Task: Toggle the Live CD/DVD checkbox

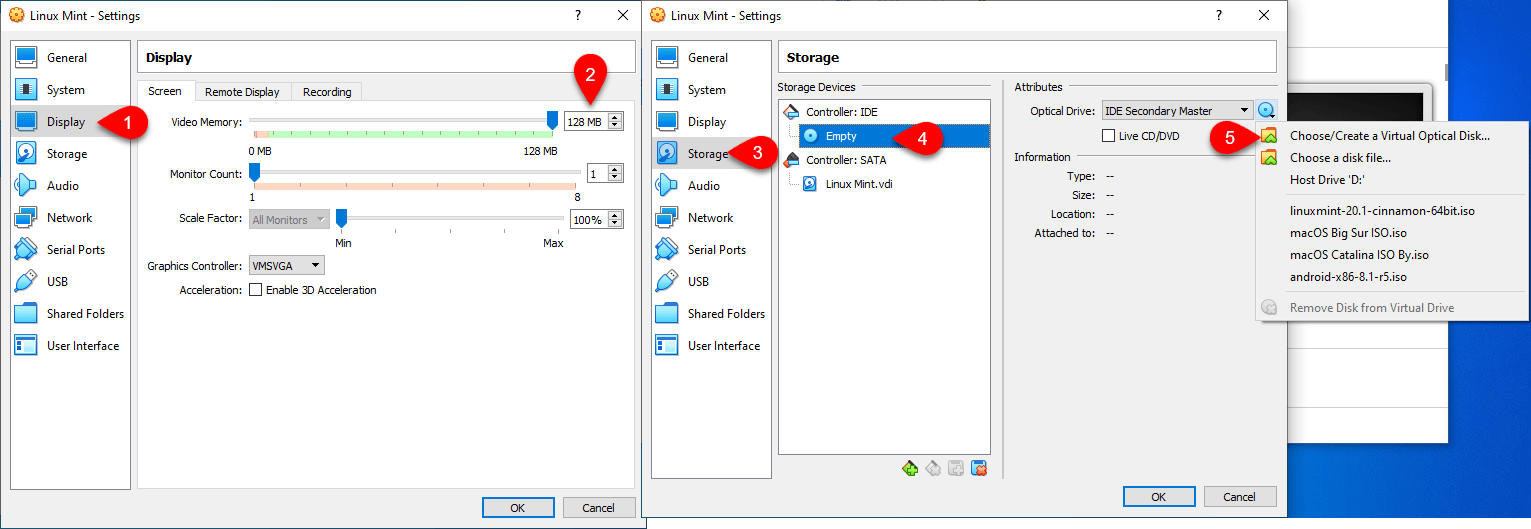Action: [x=1108, y=136]
